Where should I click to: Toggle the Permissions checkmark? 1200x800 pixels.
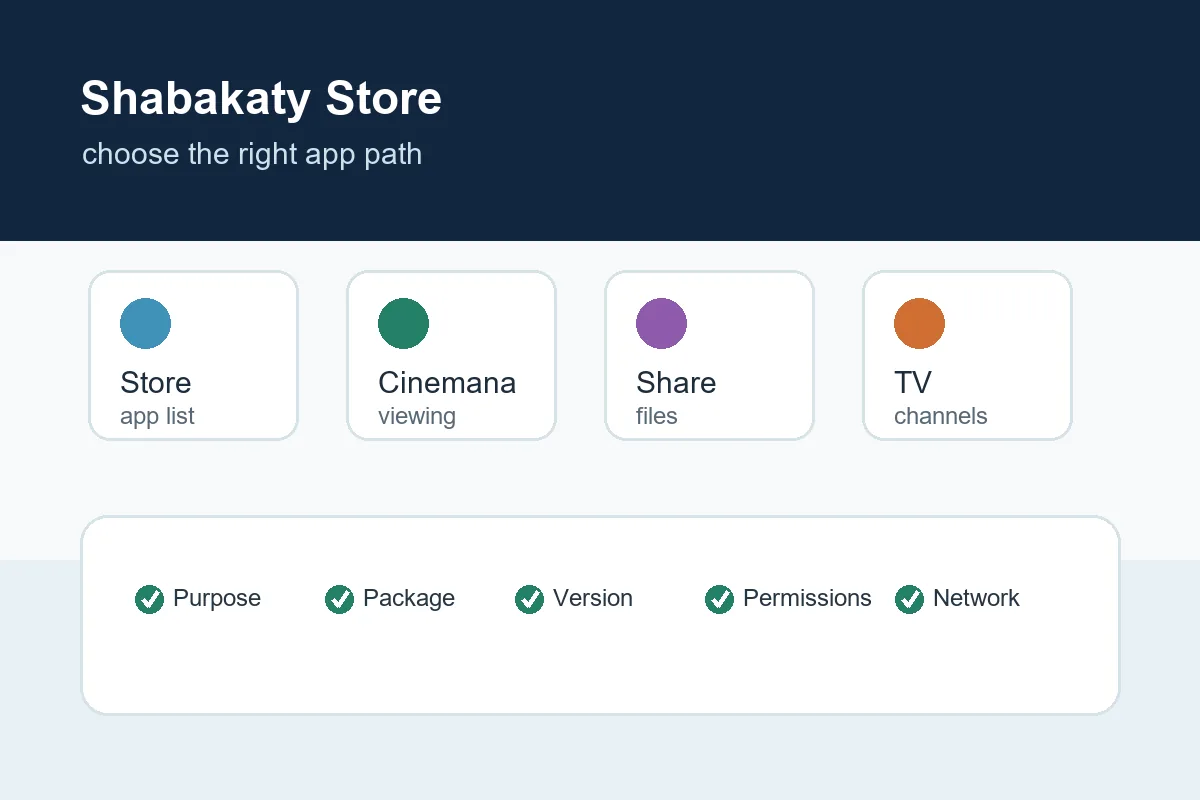click(720, 599)
